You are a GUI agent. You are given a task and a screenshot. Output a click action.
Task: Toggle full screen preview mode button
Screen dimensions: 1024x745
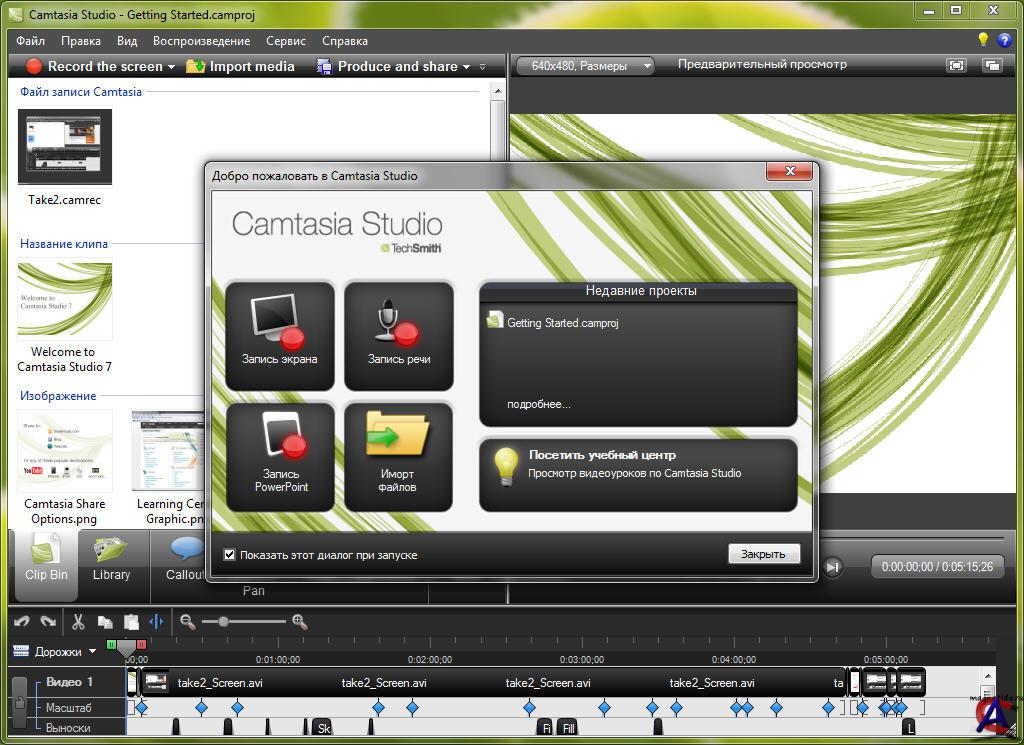[x=956, y=65]
